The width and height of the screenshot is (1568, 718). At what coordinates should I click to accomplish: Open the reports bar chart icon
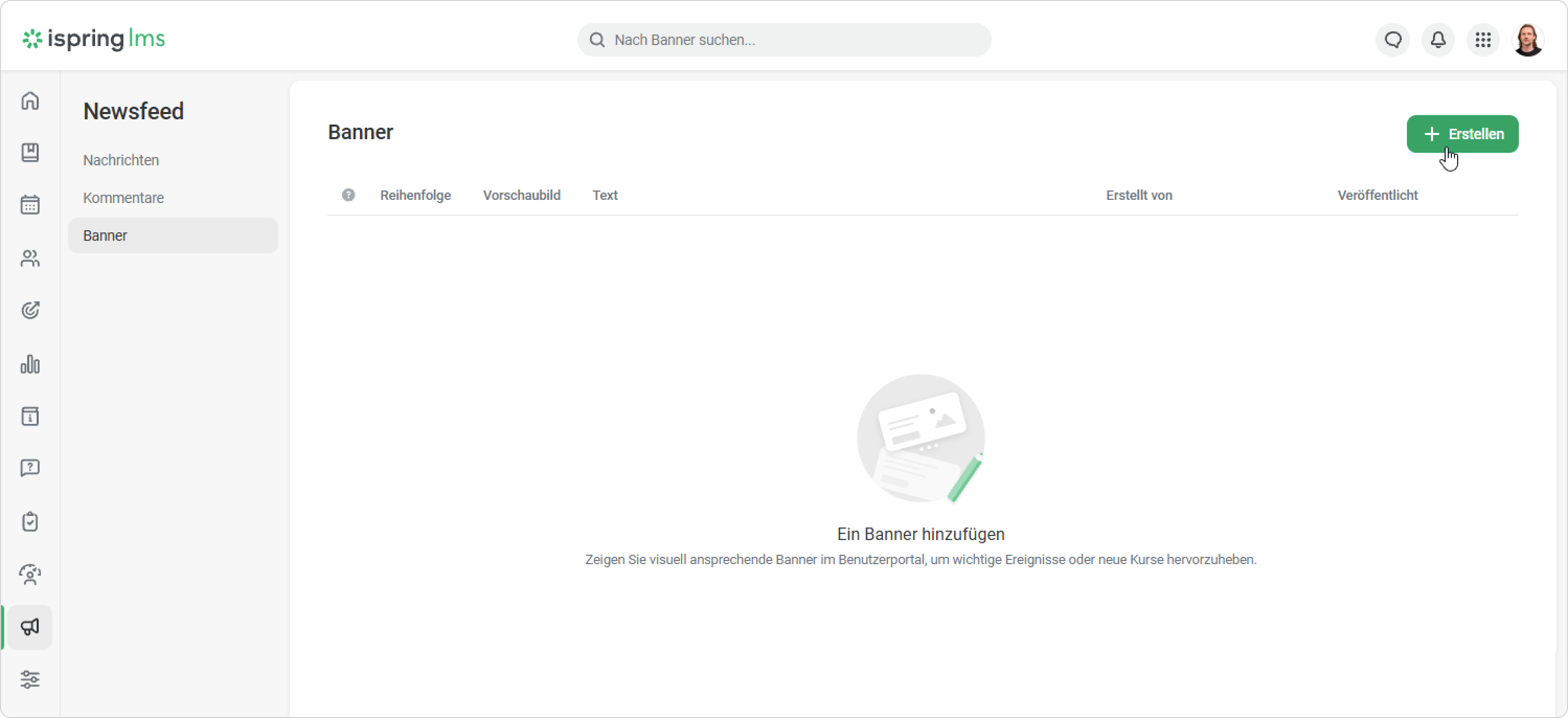pos(30,364)
